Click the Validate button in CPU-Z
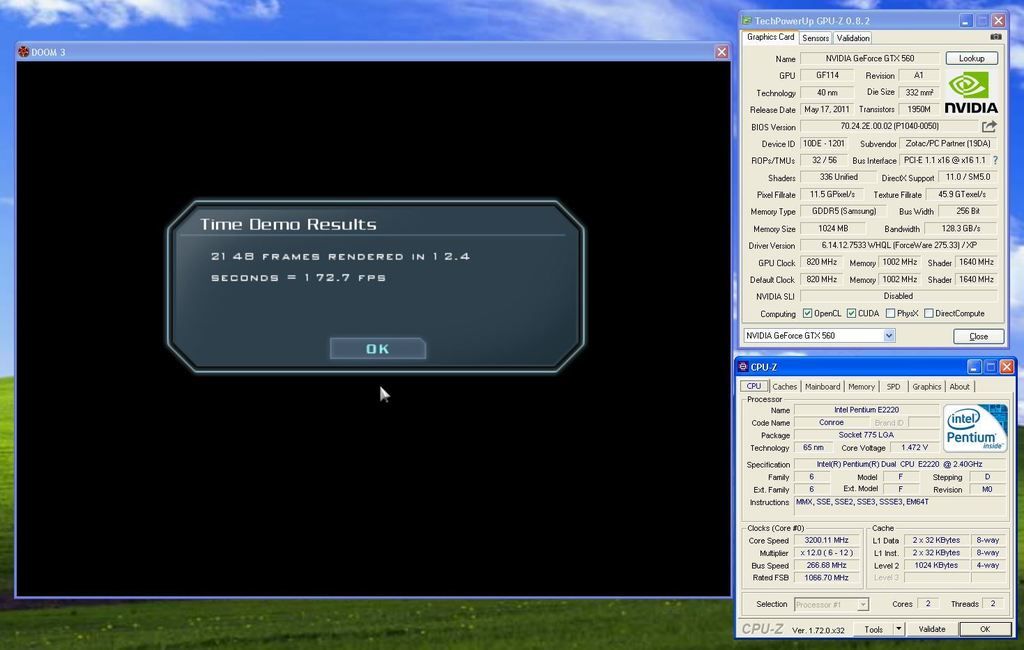This screenshot has width=1024, height=650. point(932,629)
